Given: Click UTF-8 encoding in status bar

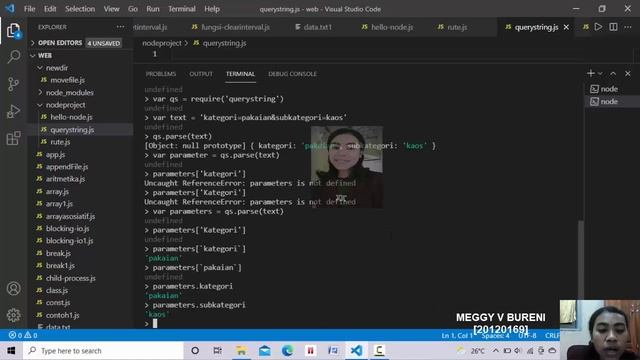Looking at the screenshot, I should coord(527,335).
